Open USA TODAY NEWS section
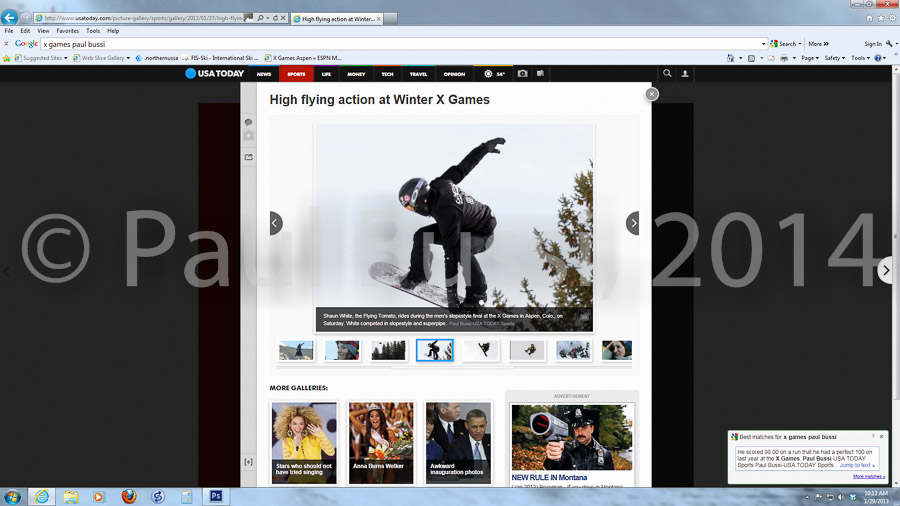Image resolution: width=900 pixels, height=506 pixels. pyautogui.click(x=264, y=74)
